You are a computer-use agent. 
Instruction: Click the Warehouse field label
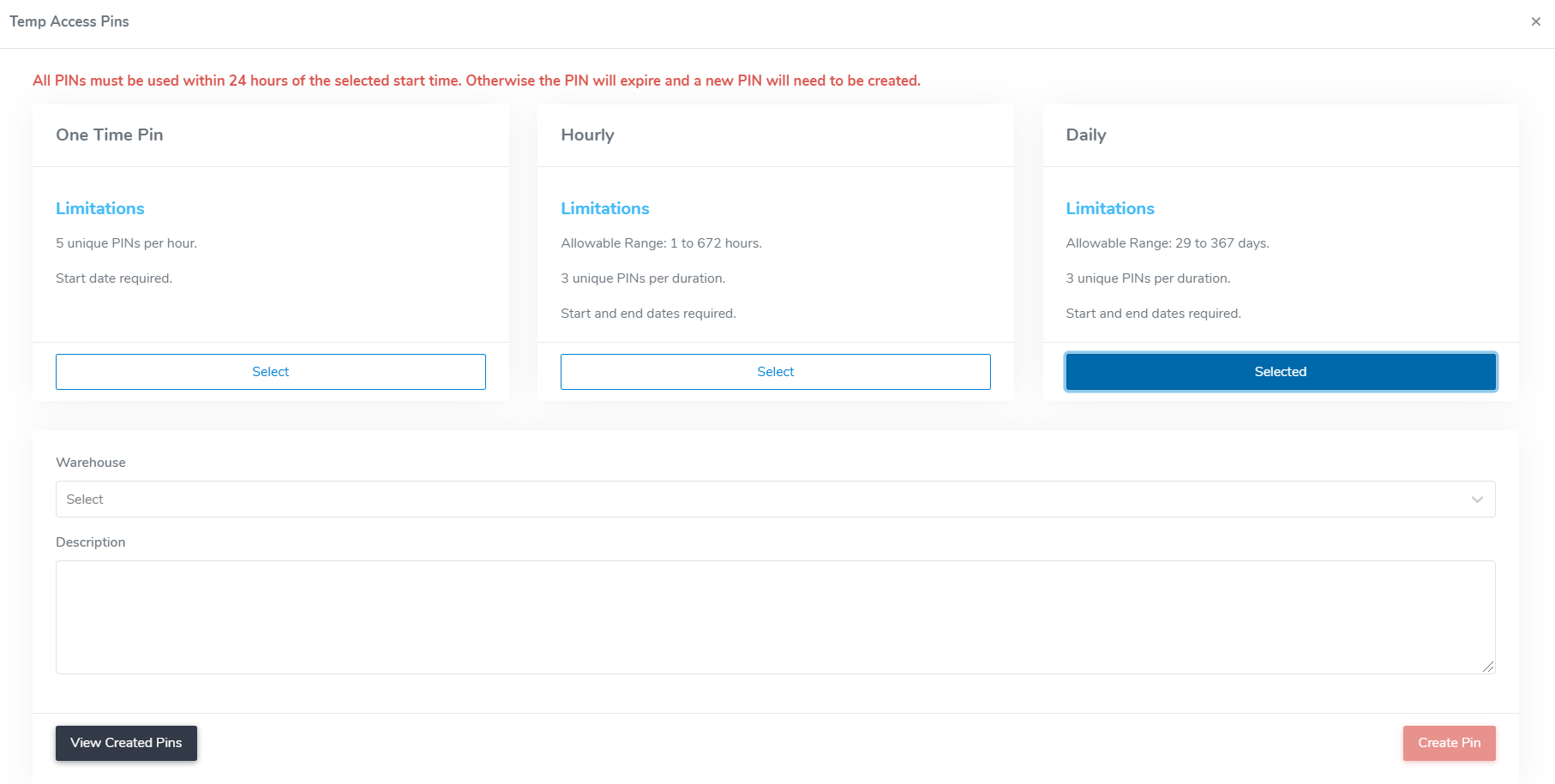tap(91, 463)
